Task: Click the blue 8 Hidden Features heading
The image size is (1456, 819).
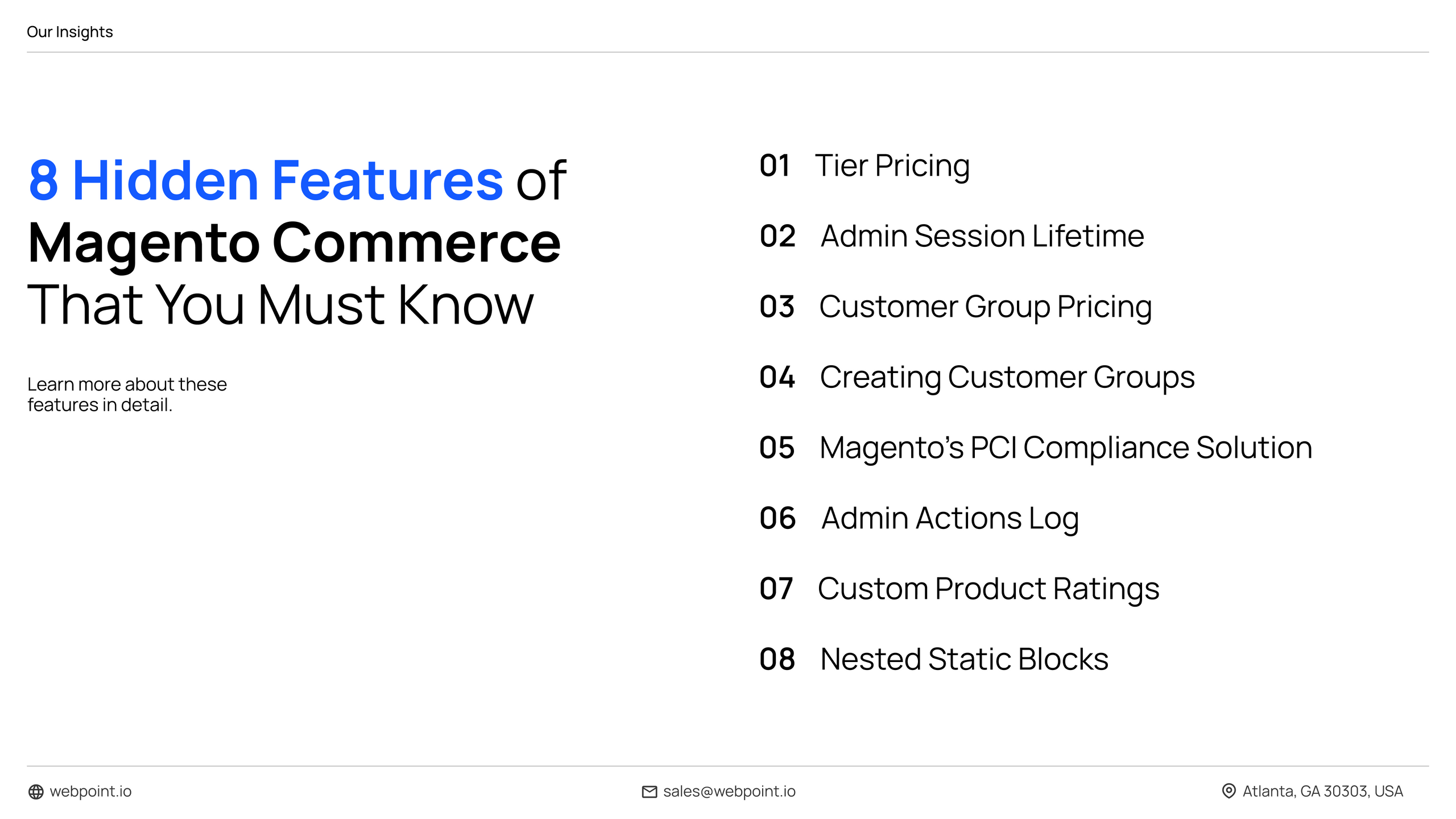Action: (x=266, y=180)
